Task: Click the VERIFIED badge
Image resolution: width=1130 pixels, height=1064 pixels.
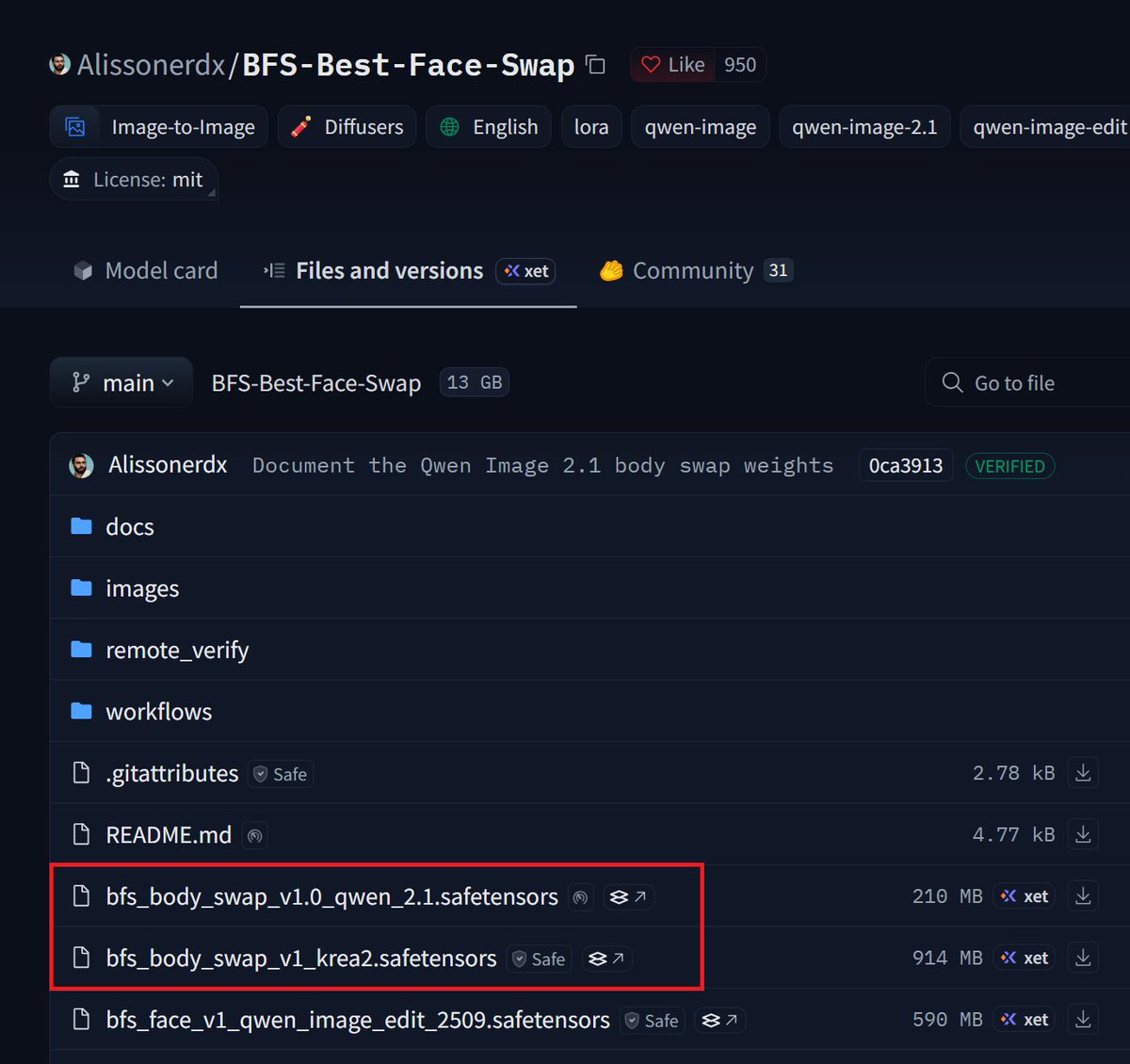Action: tap(1009, 466)
